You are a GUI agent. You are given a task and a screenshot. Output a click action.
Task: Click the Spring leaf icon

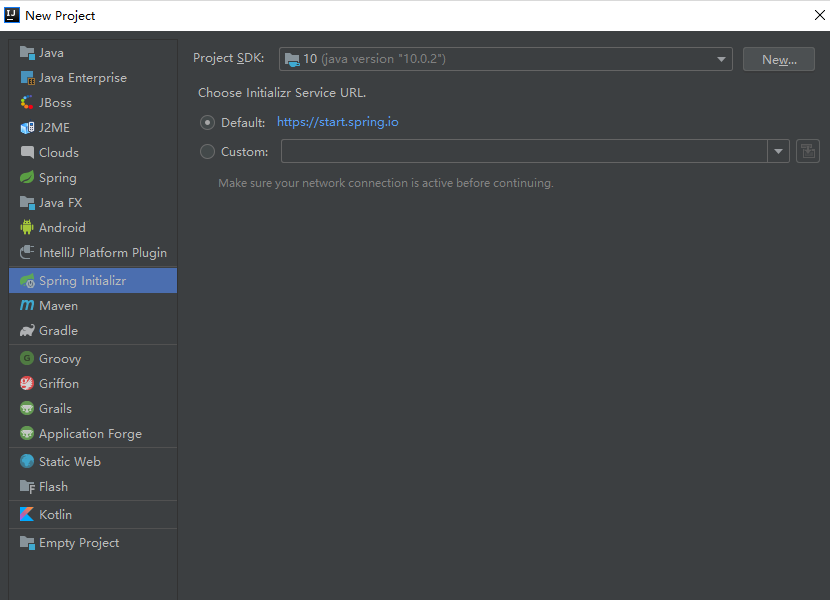(x=27, y=177)
